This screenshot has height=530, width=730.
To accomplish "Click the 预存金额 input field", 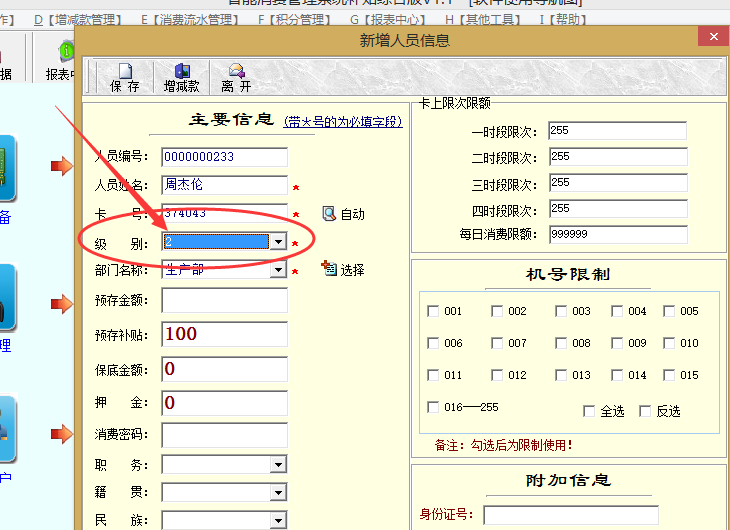I will point(224,300).
